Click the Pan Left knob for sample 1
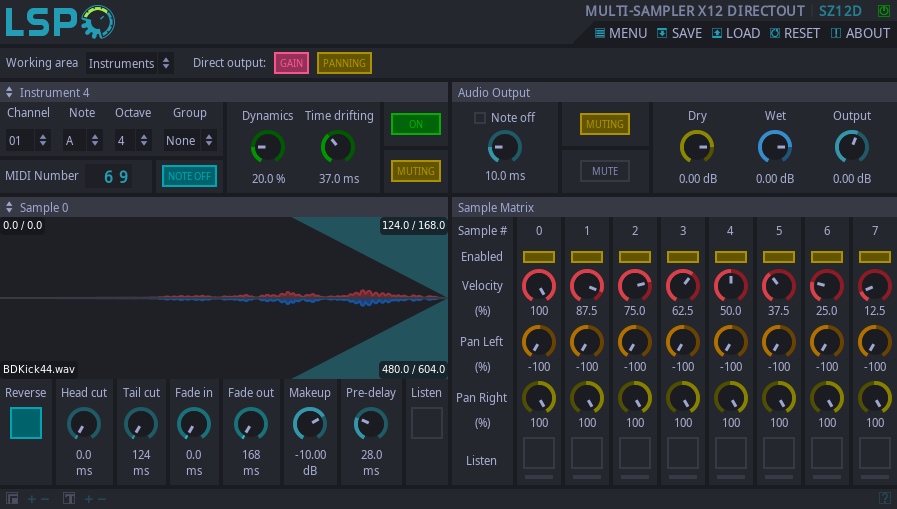Viewport: 897px width, 509px height. [587, 342]
